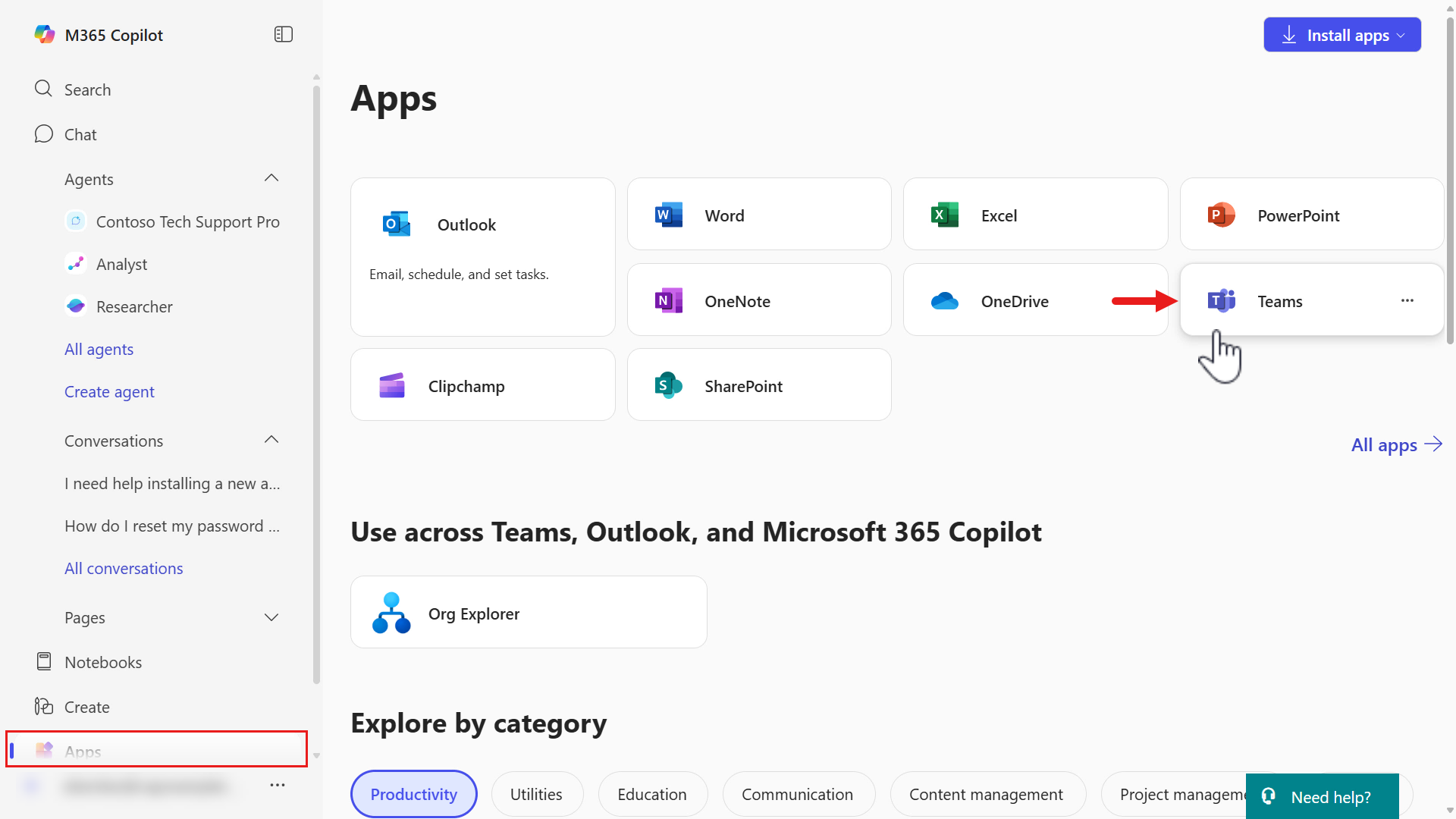Open the Create agent link
The image size is (1456, 819).
109,391
